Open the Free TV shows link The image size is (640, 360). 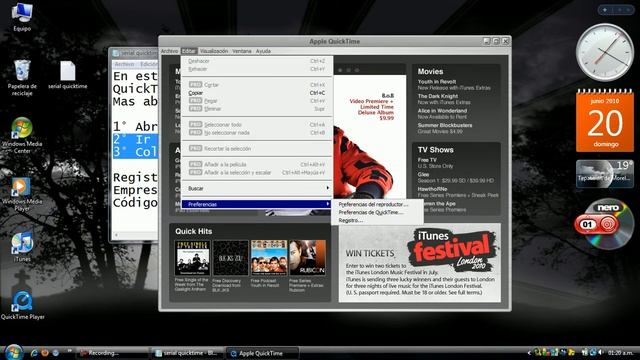pos(427,160)
